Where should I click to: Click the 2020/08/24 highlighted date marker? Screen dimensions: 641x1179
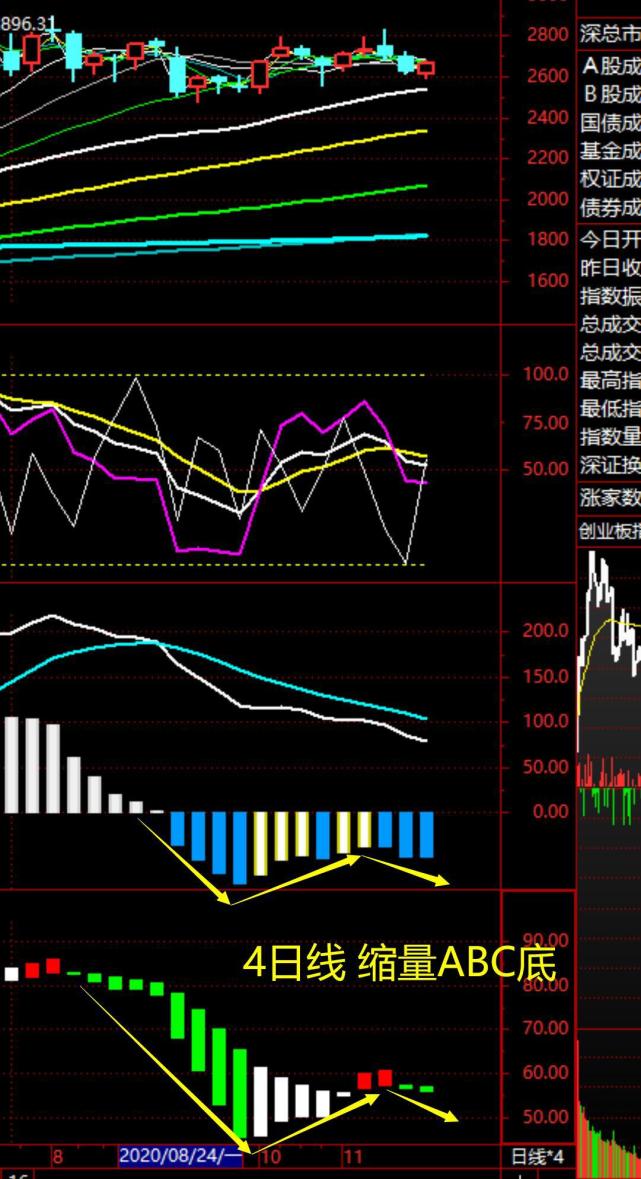pos(181,1157)
